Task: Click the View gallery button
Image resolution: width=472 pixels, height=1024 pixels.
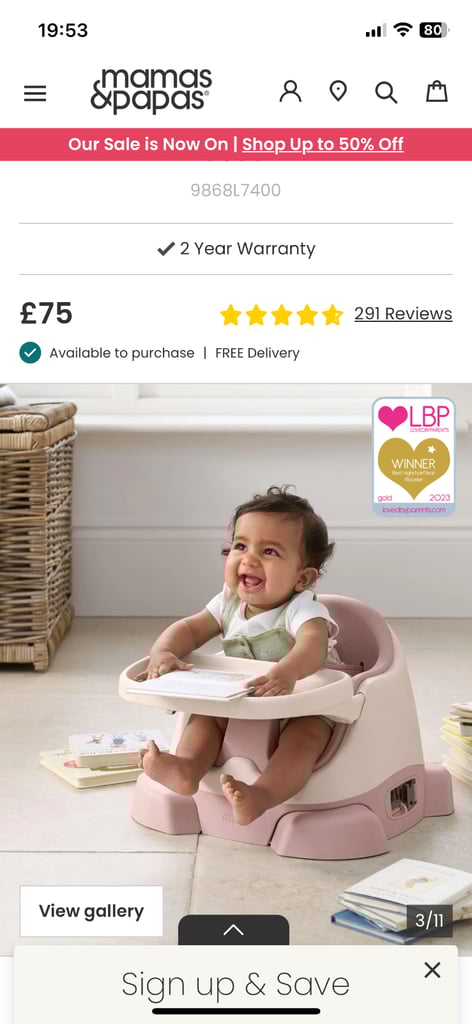Action: coord(91,911)
